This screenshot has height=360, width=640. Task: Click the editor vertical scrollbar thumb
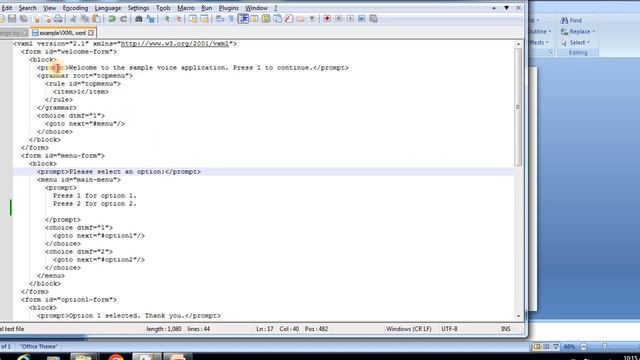pos(518,107)
